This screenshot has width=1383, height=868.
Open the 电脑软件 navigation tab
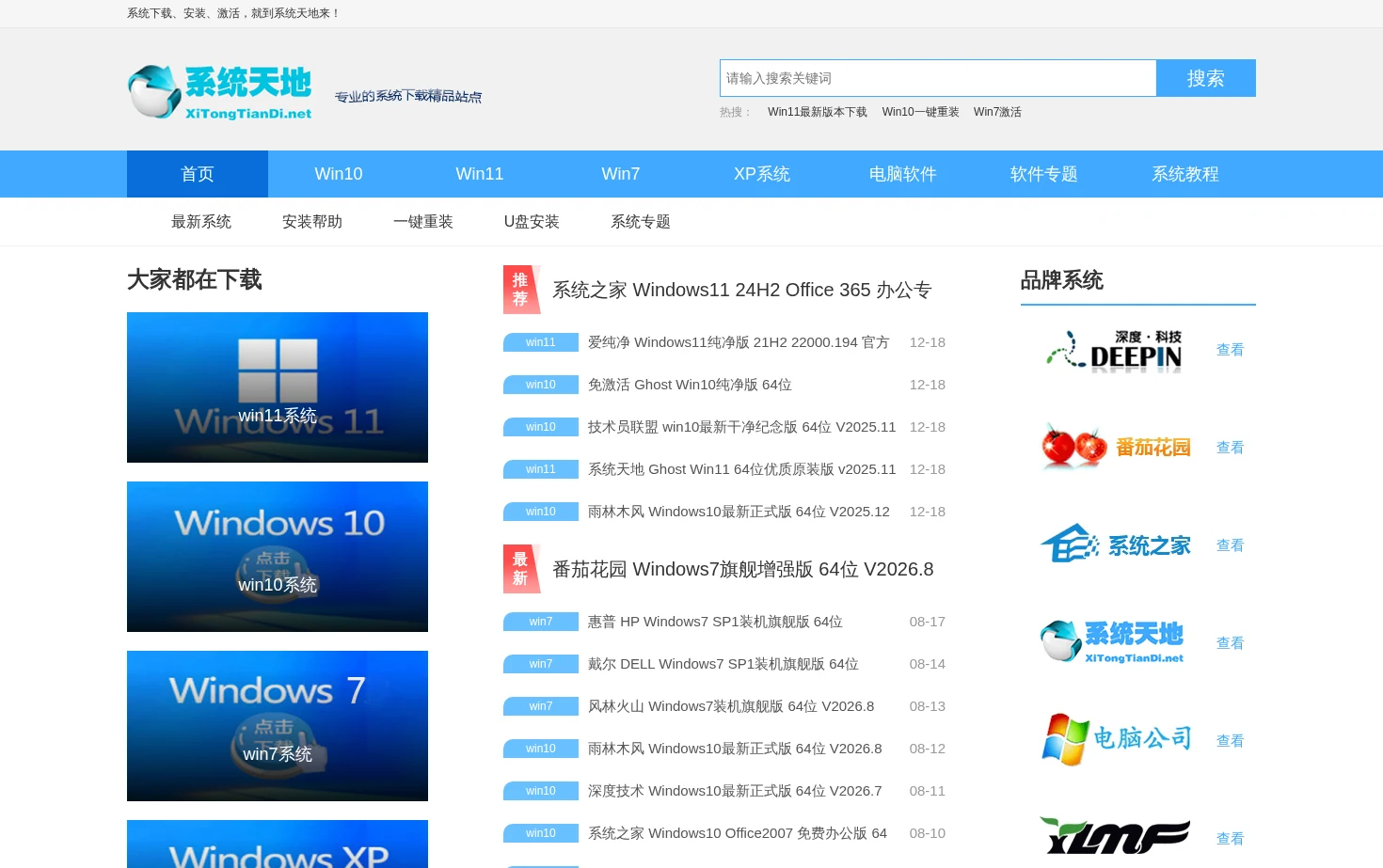pyautogui.click(x=903, y=174)
